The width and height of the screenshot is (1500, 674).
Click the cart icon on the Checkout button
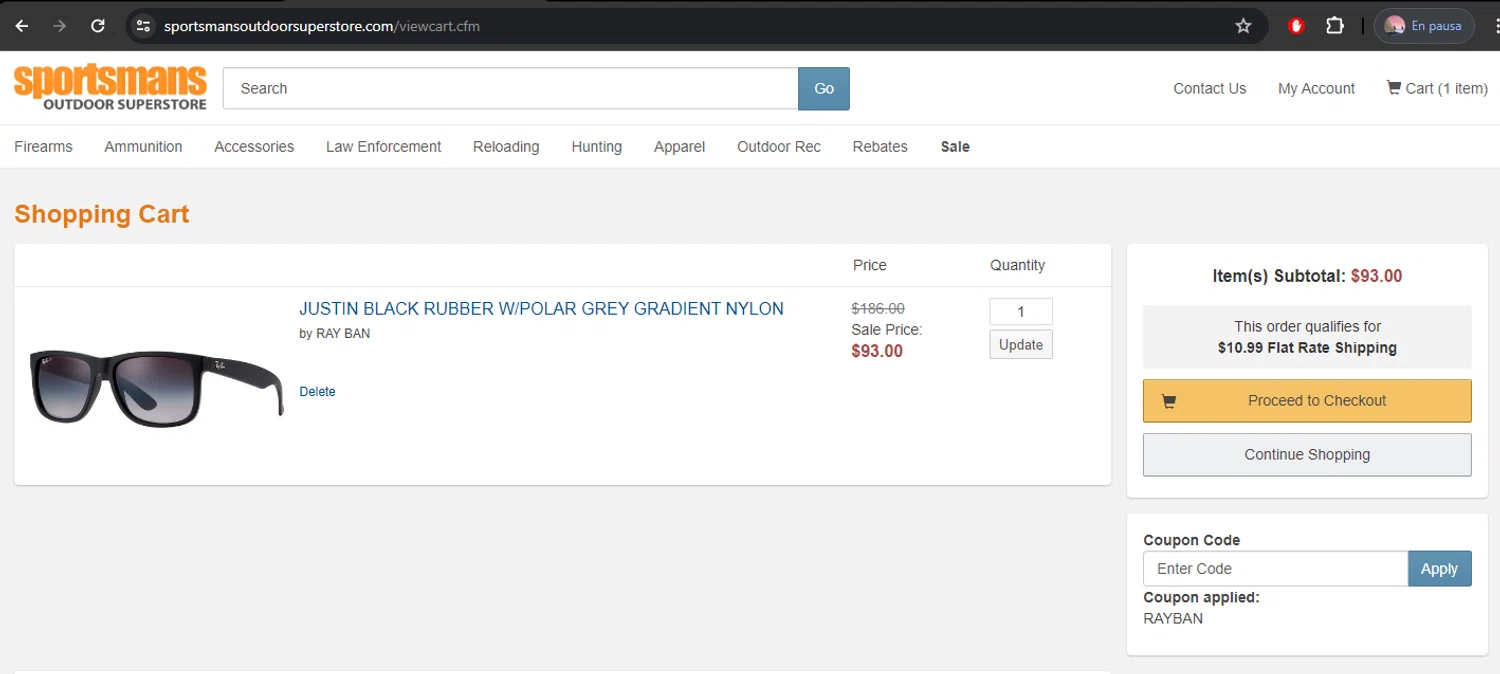pos(1168,401)
